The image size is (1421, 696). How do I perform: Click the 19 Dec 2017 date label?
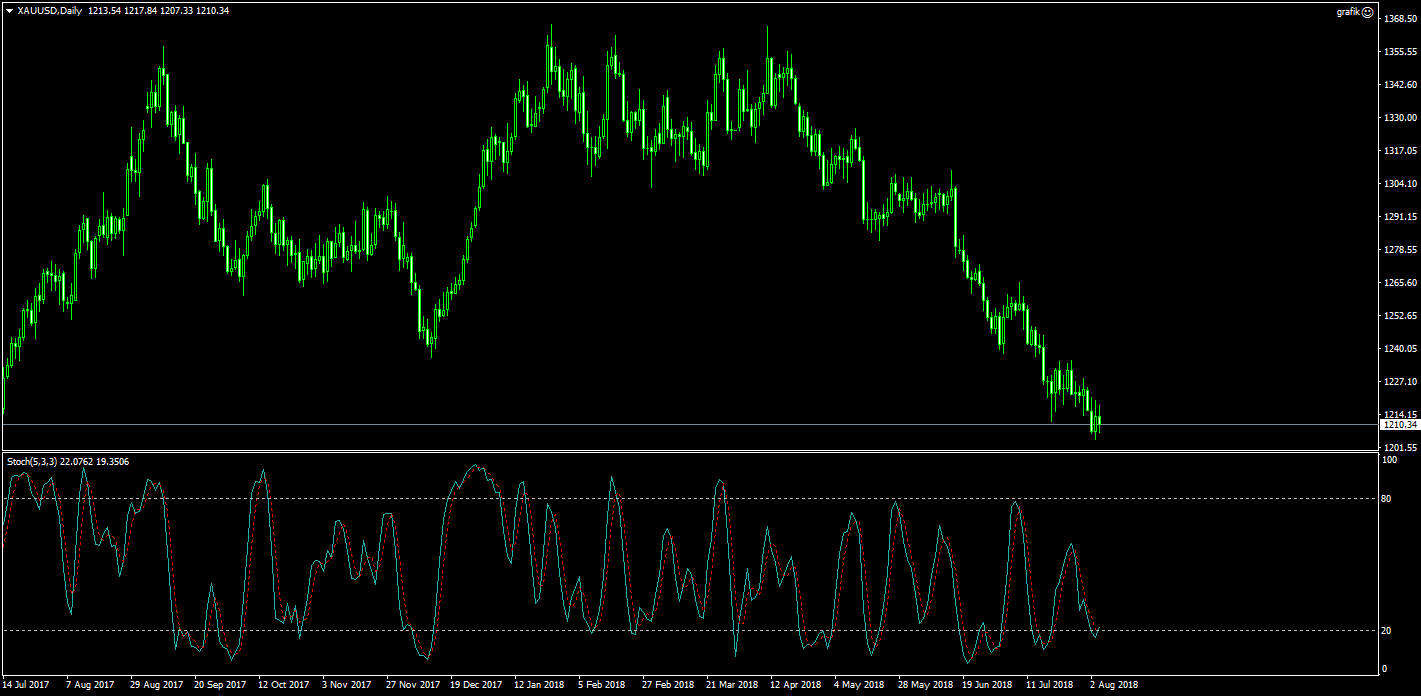476,685
